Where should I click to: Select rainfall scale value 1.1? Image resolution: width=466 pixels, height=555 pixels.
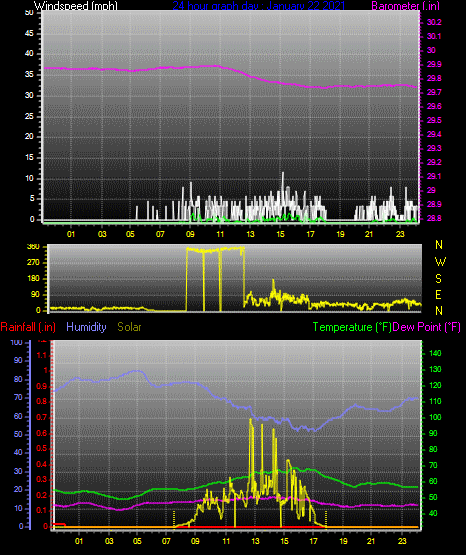pyautogui.click(x=42, y=355)
